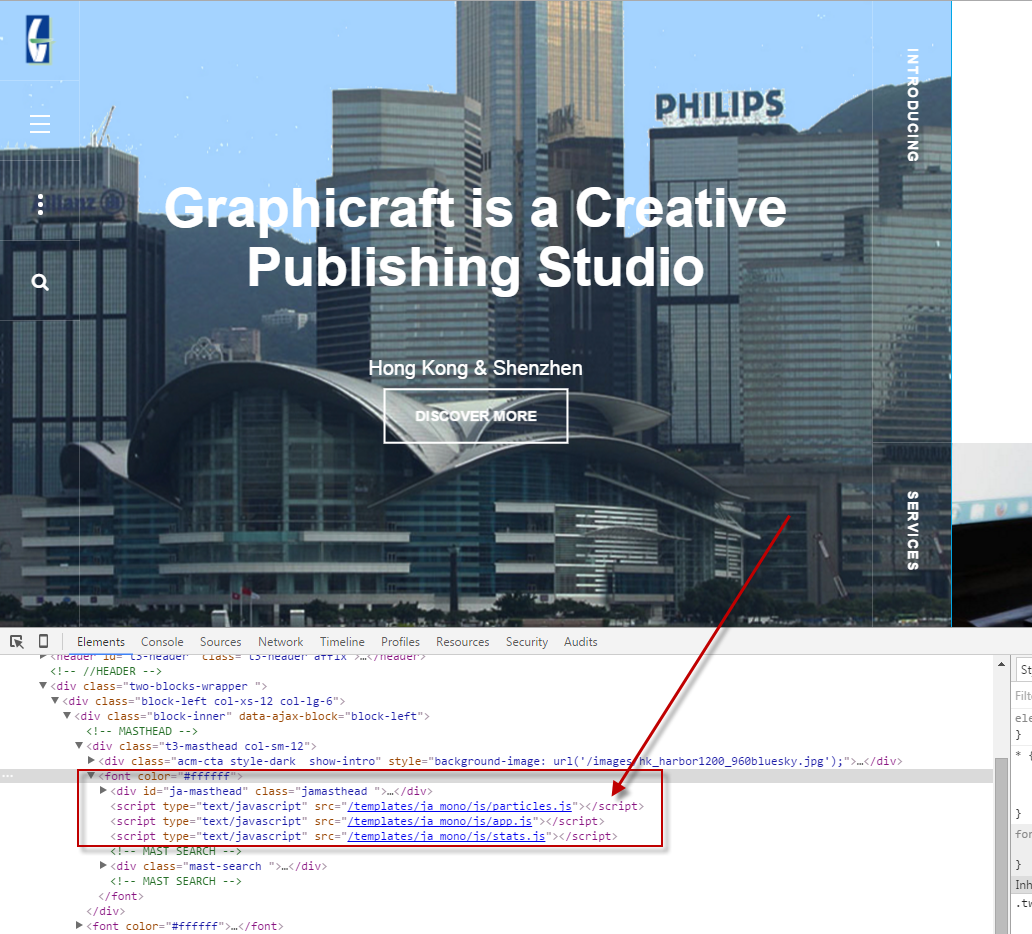
Task: Open the Resources tab
Action: (x=463, y=642)
